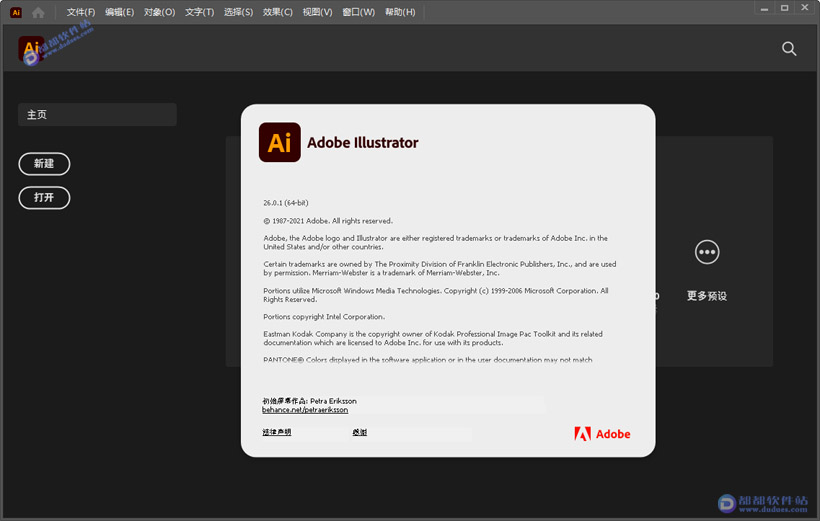Open the 窗口(W) menu
Viewport: 820px width, 521px height.
[x=358, y=12]
